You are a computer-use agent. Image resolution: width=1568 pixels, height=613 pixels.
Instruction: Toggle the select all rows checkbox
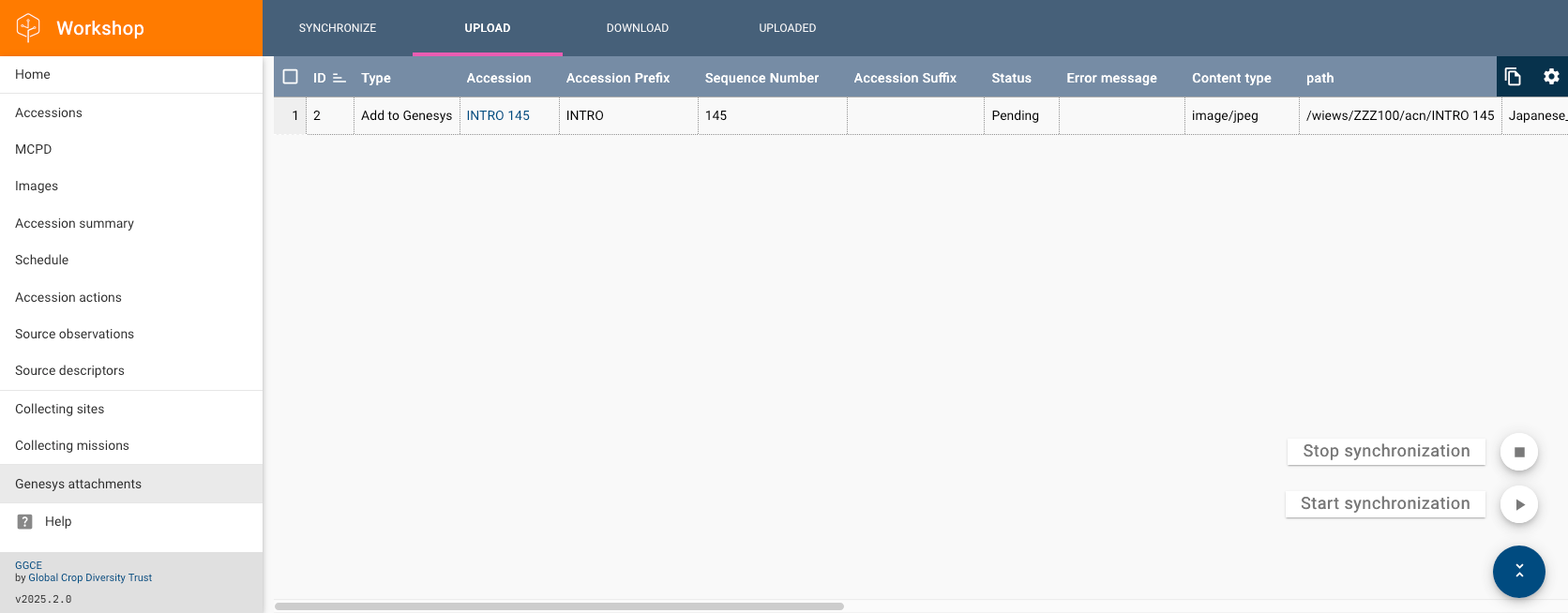click(x=291, y=77)
